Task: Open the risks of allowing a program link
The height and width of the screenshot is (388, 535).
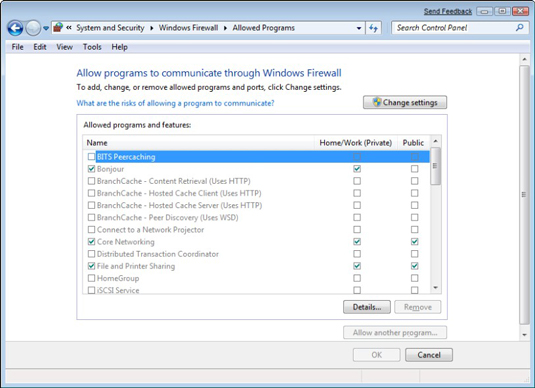Action: [175, 103]
